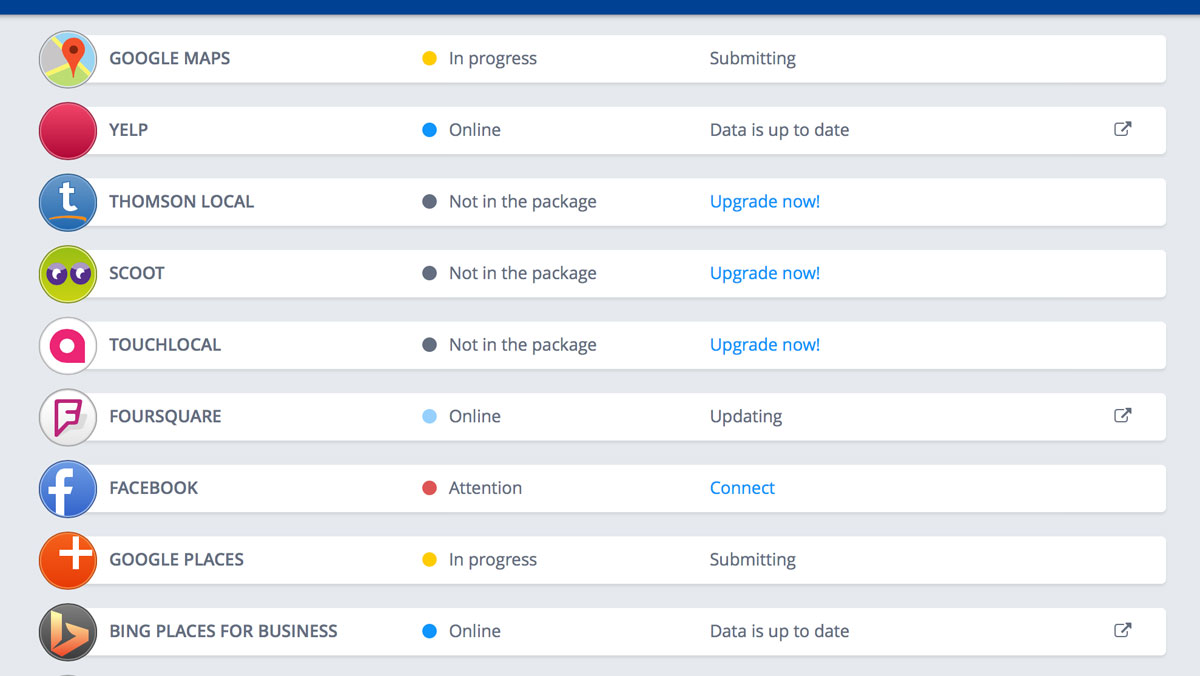Screen dimensions: 1200x676
Task: Click 'Data is up to date' for Bing Places
Action: (x=780, y=631)
